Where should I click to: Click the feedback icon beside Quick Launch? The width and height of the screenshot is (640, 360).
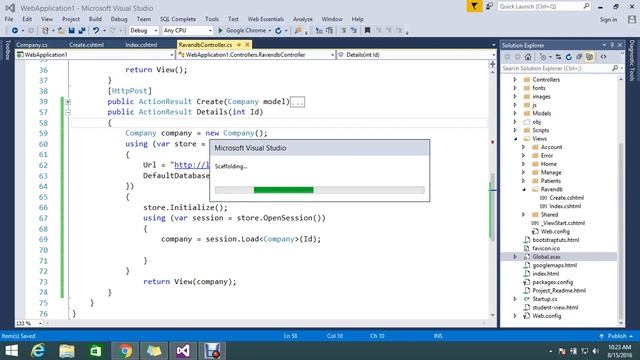point(489,7)
